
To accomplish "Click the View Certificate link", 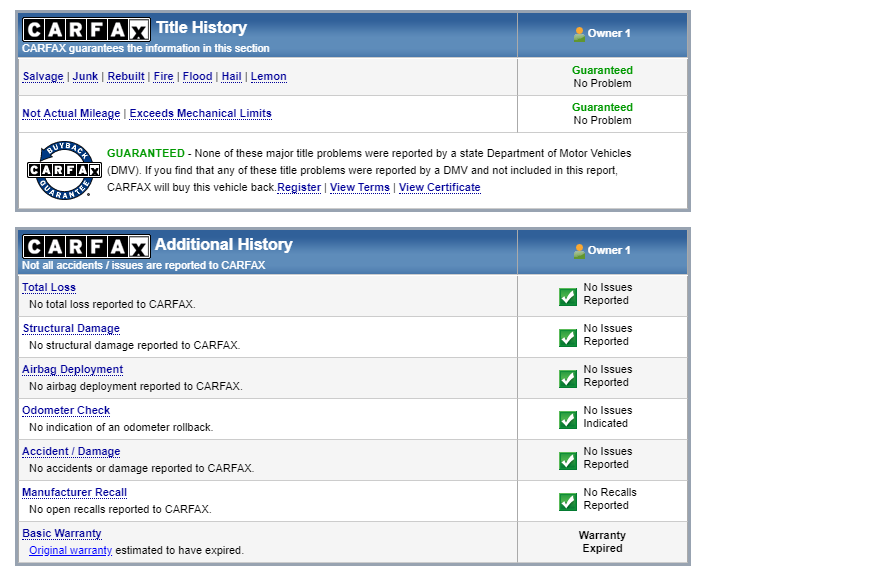I will point(439,187).
